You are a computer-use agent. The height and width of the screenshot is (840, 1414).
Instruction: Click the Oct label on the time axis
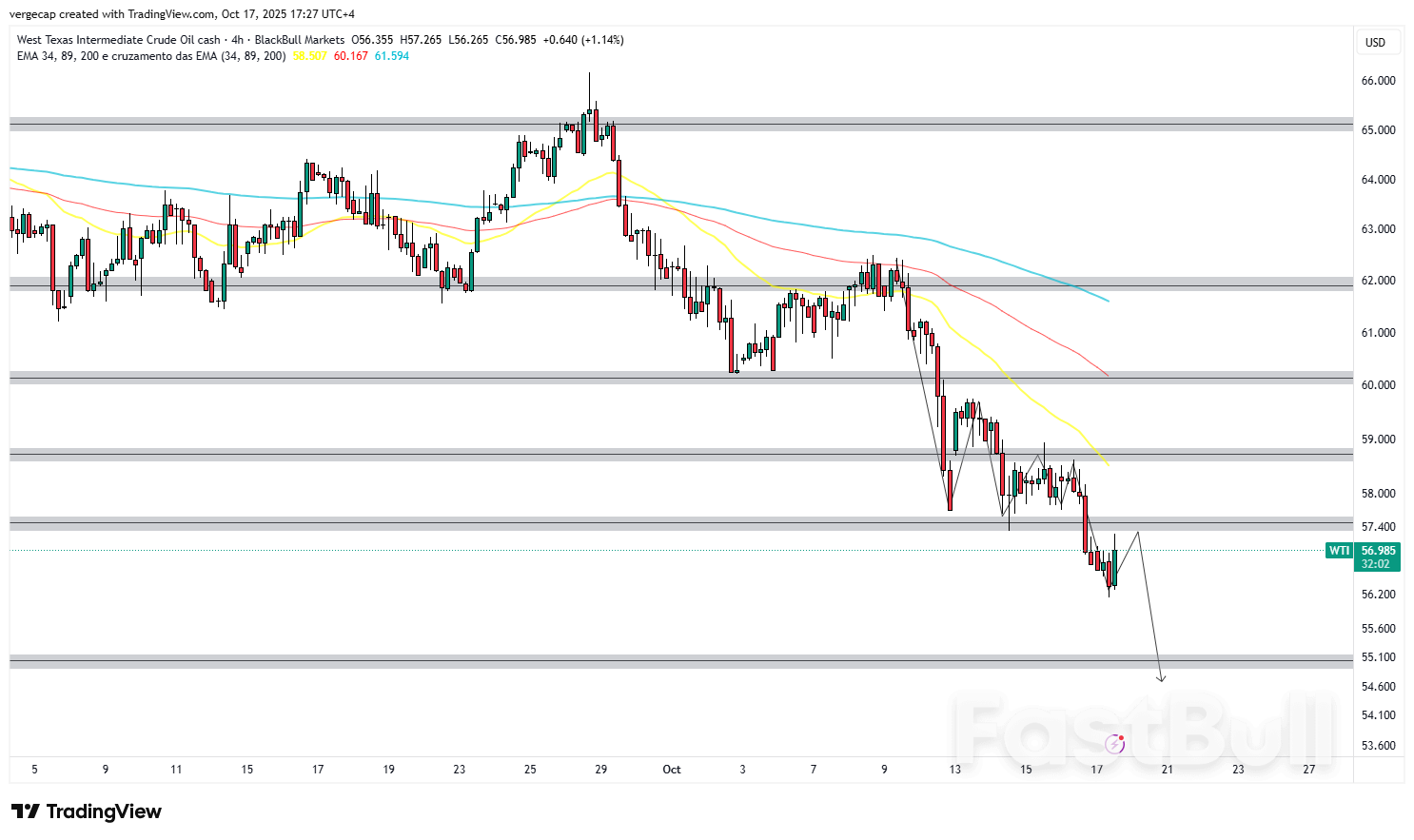click(672, 770)
